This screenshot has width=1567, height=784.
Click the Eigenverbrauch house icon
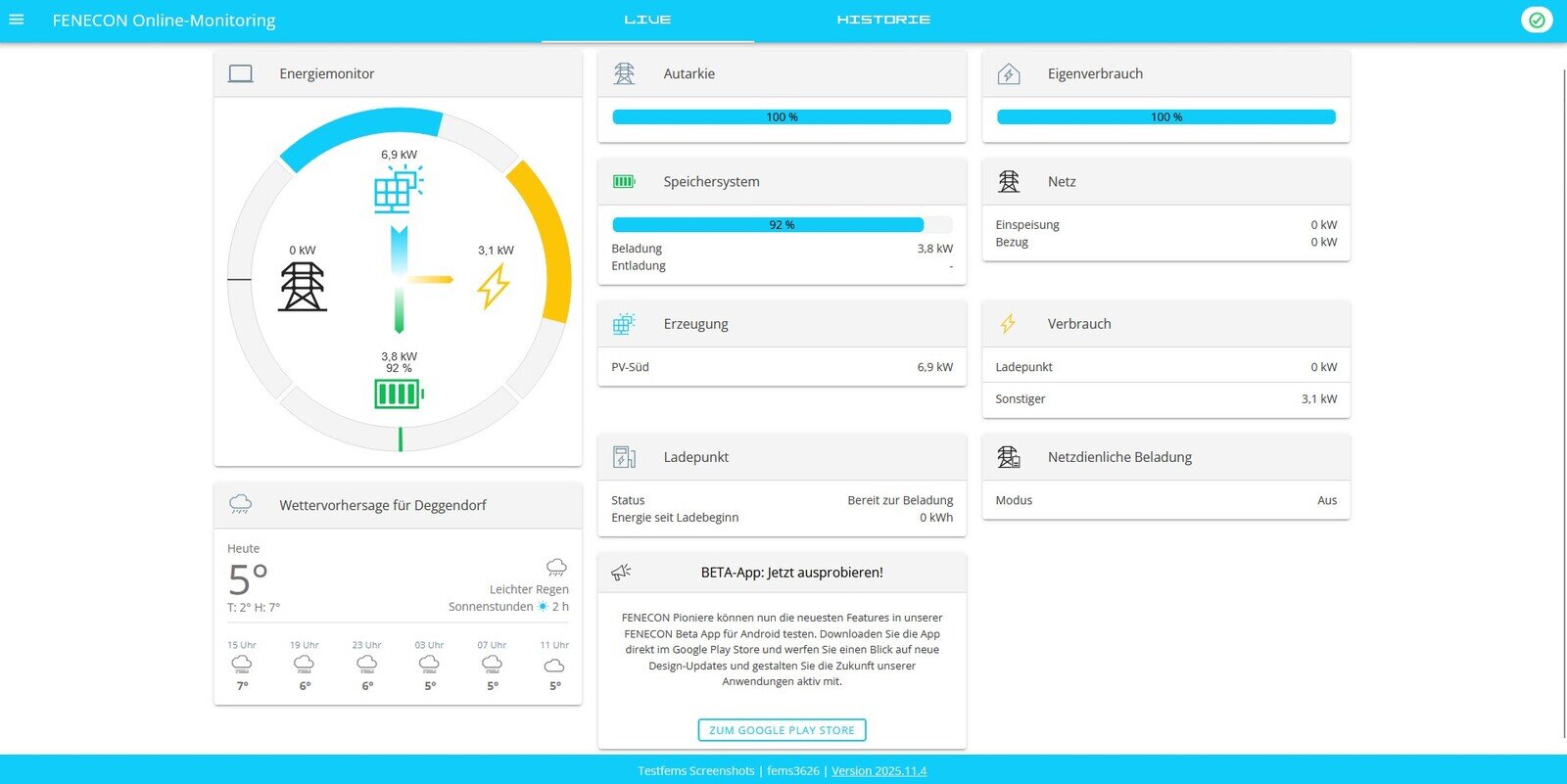click(x=1008, y=73)
